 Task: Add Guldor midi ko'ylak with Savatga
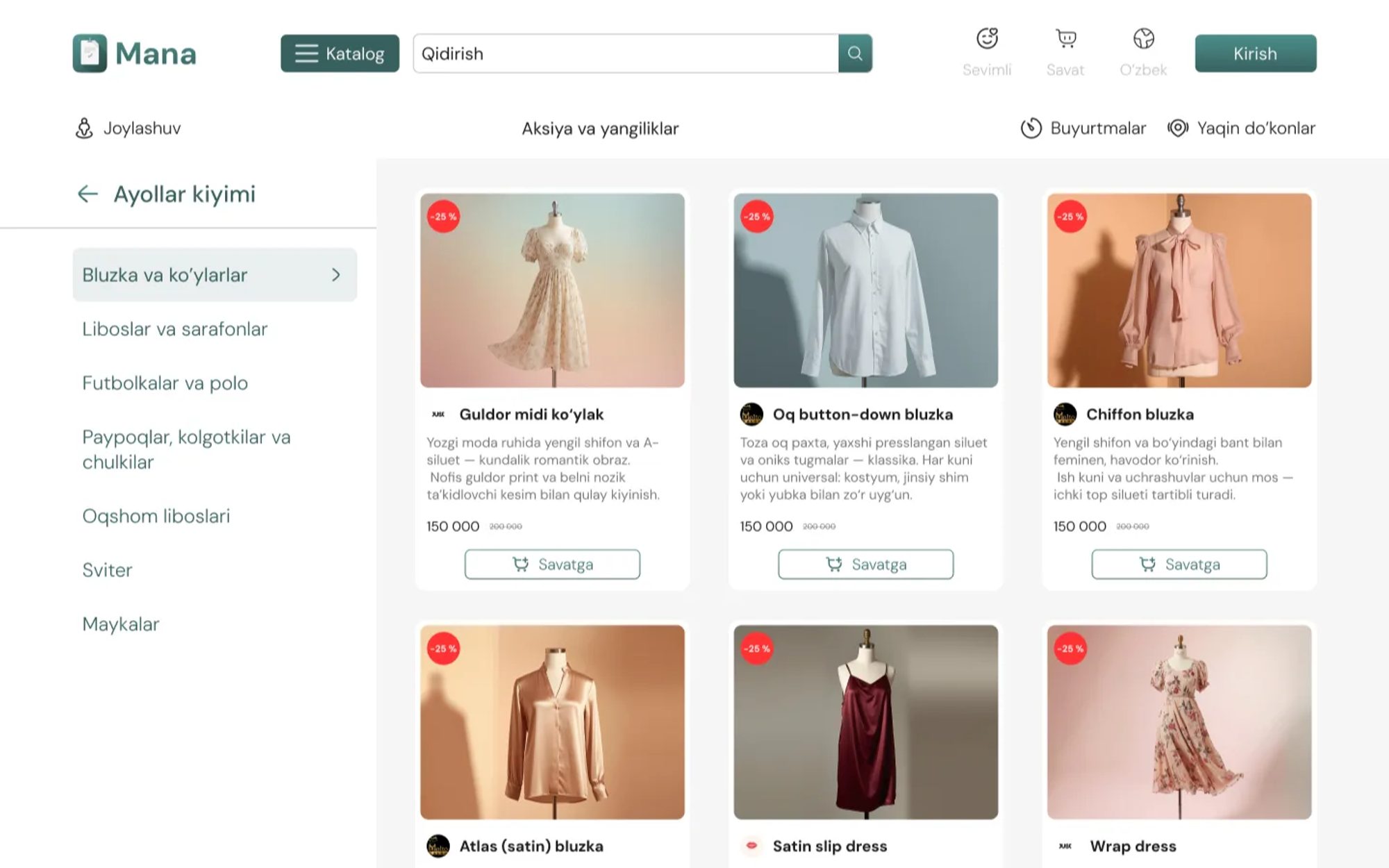552,565
